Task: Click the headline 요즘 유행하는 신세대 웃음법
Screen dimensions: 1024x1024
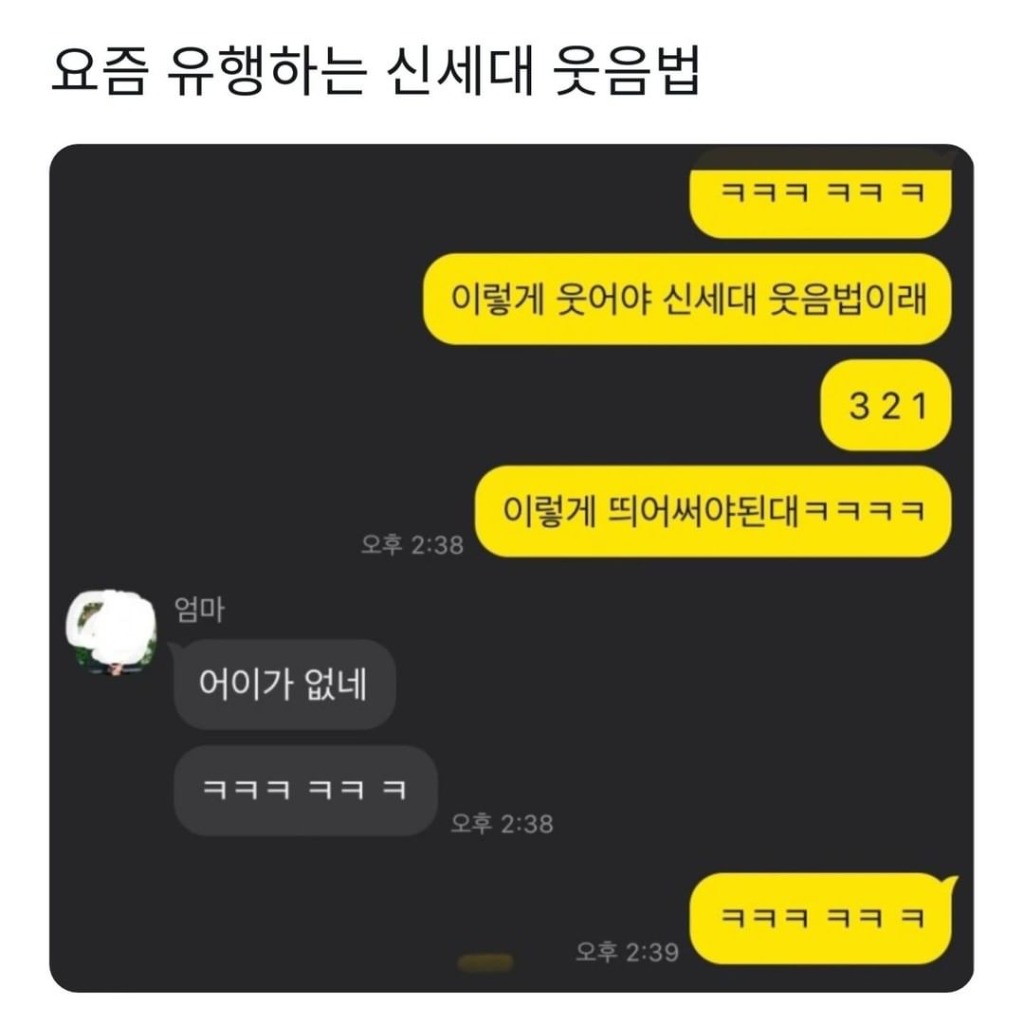Action: point(376,72)
